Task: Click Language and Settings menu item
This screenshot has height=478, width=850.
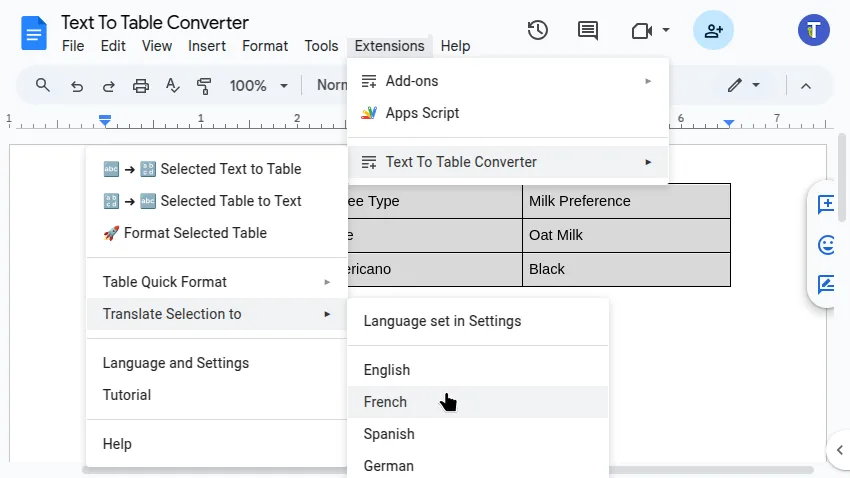Action: 176,363
